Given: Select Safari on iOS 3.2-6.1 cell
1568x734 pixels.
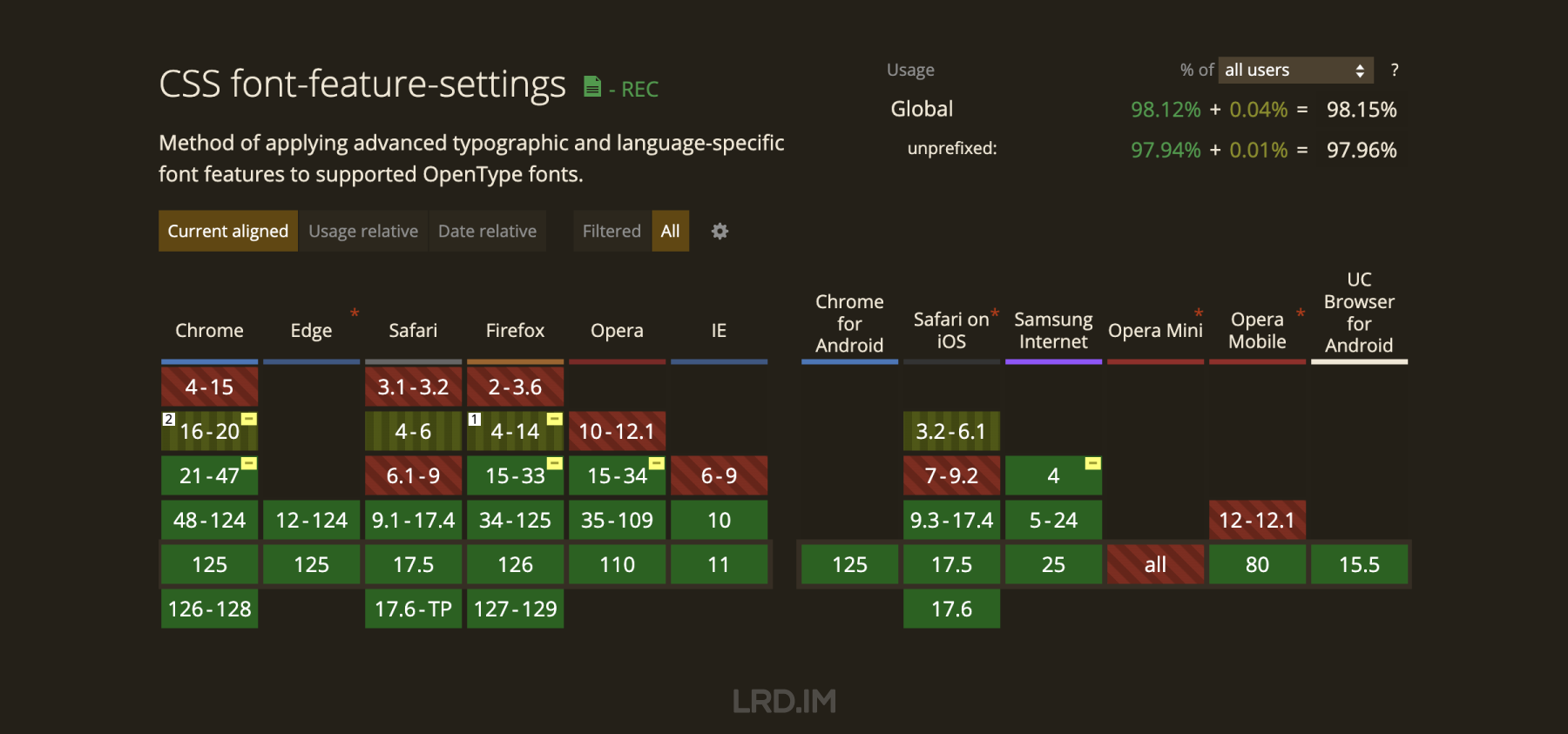Looking at the screenshot, I should [951, 431].
